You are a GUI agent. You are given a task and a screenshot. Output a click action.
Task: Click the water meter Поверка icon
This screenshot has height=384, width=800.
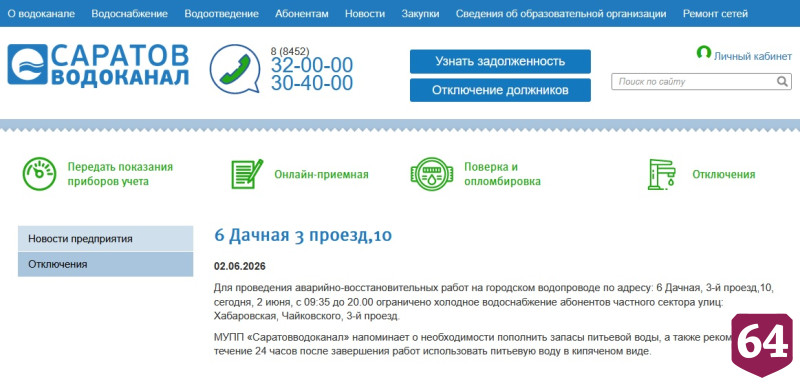pyautogui.click(x=432, y=174)
